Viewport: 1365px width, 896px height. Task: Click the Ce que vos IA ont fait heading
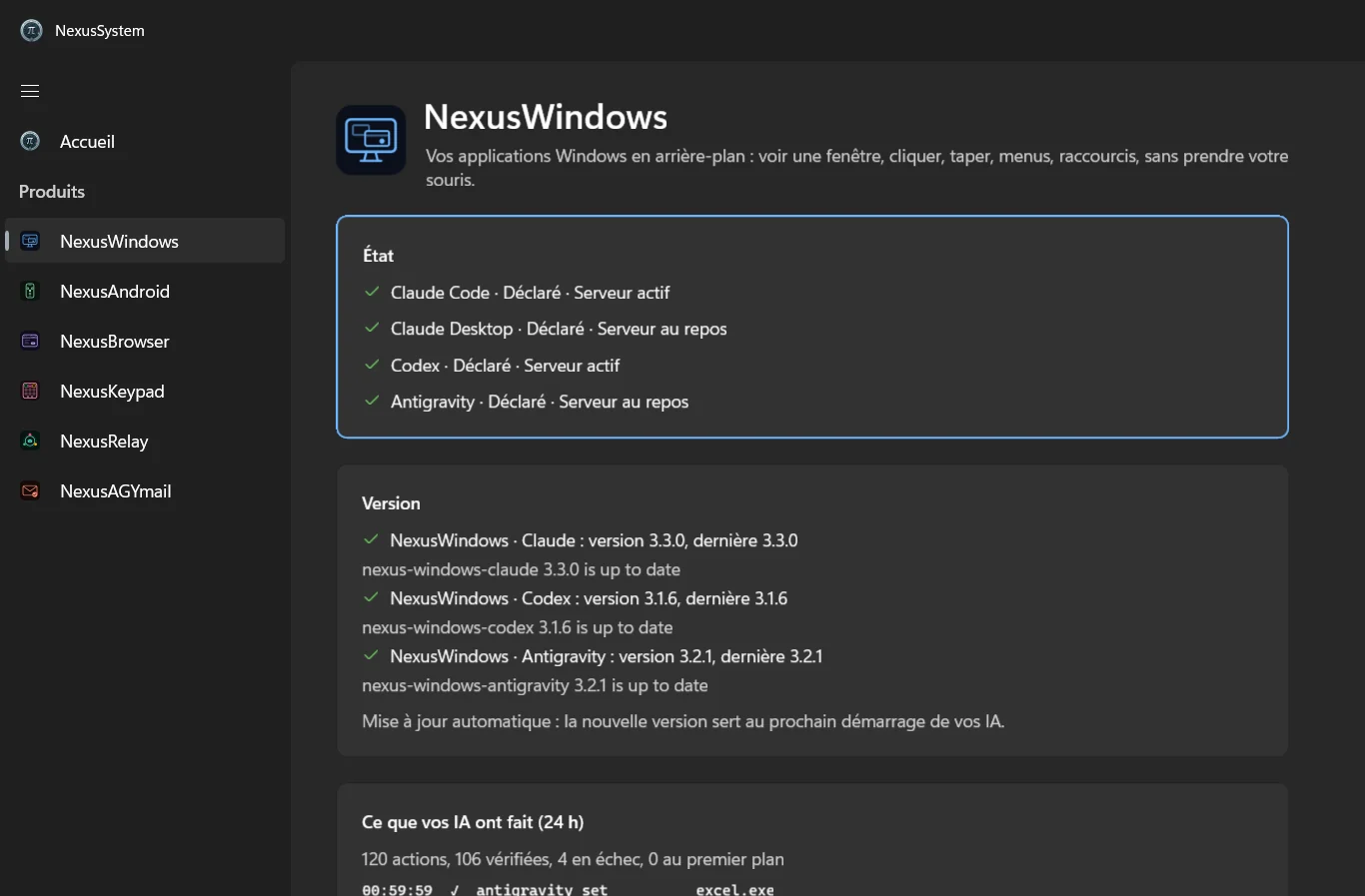473,822
